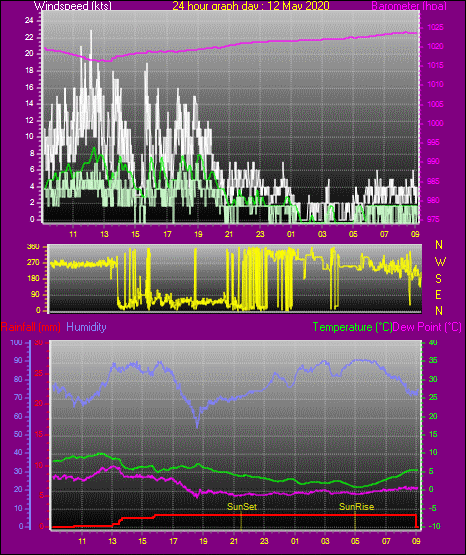Click the W compass direction label

[x=440, y=262]
